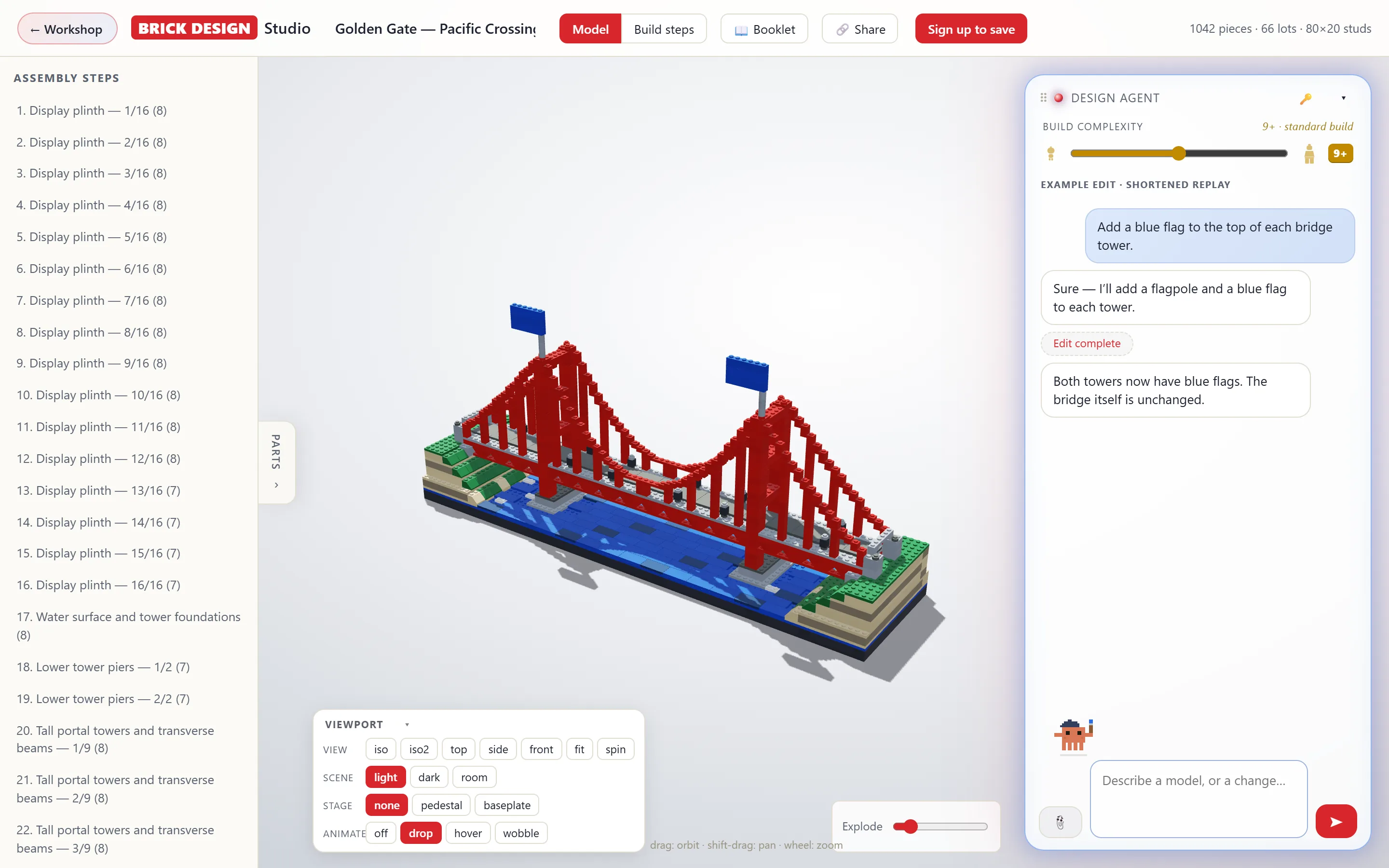This screenshot has height=868, width=1389.
Task: Open step 16. Display plinth — 16/16
Action: click(98, 585)
